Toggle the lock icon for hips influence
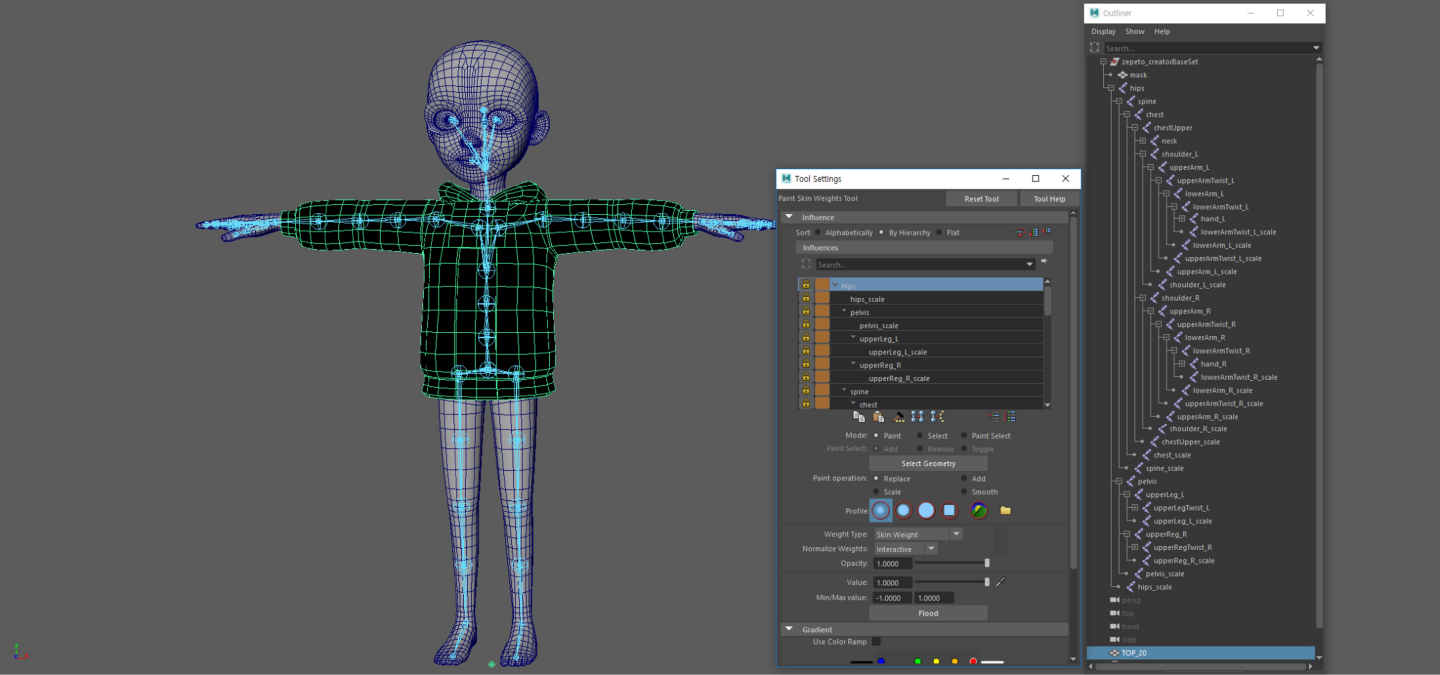 click(x=806, y=285)
